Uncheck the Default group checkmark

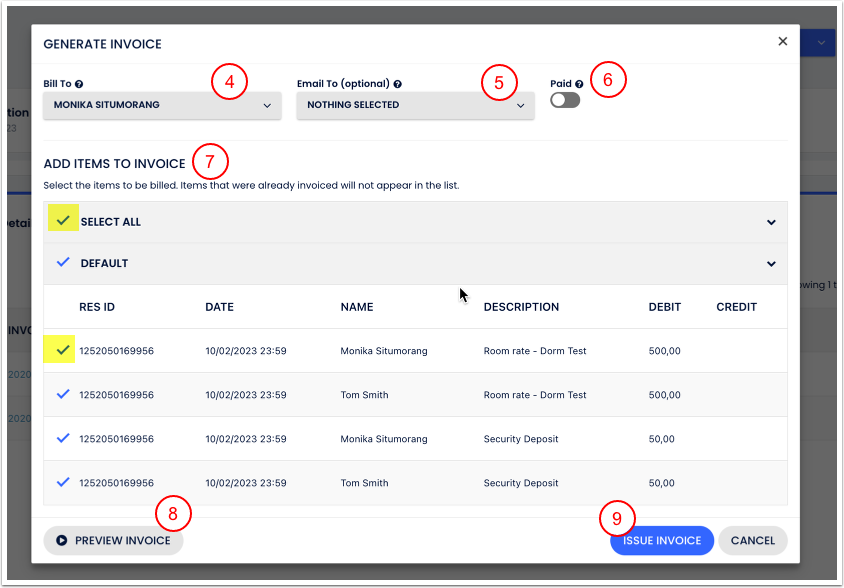64,263
